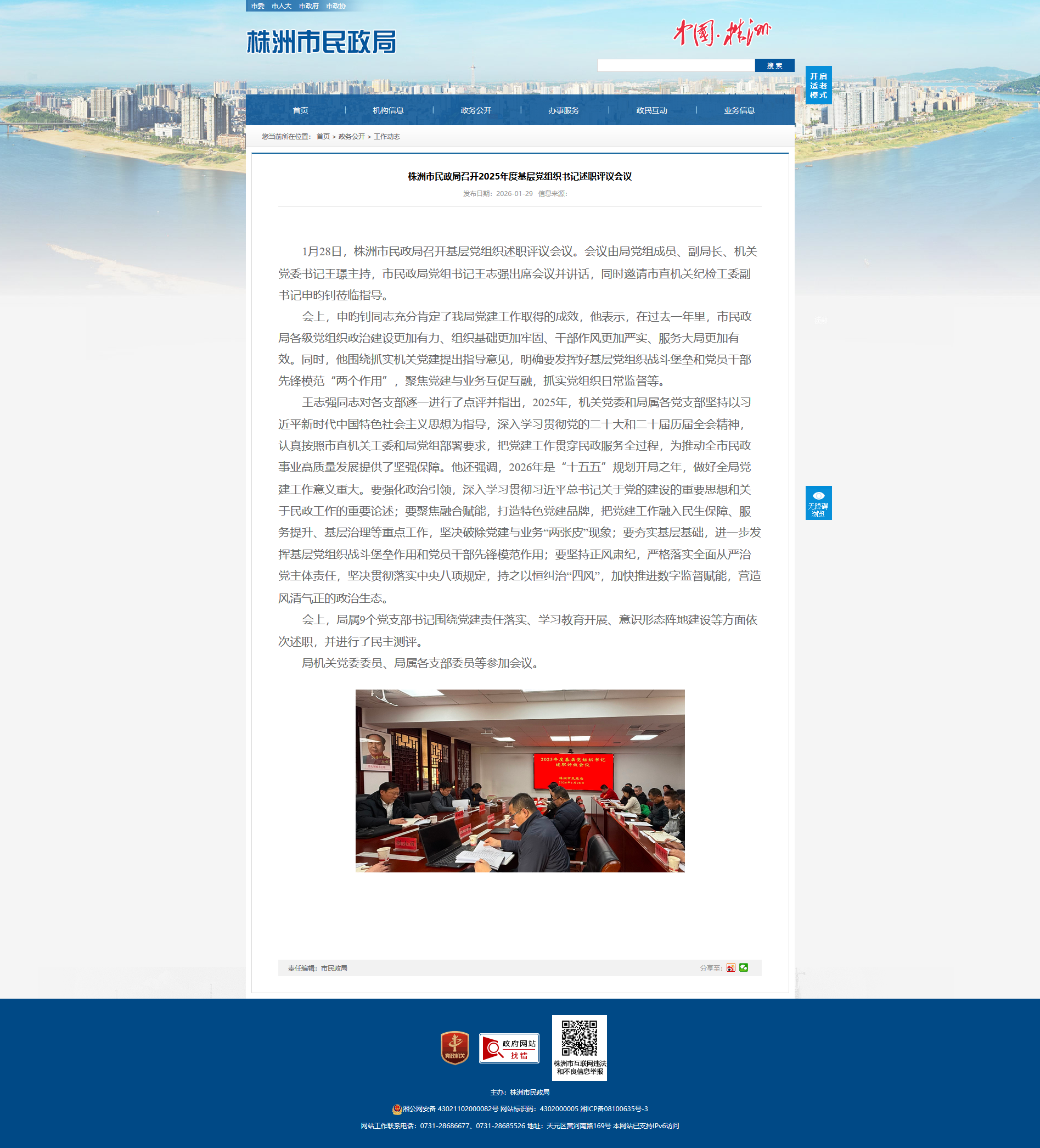Click 工作动态 in the breadcrumb
Image resolution: width=1040 pixels, height=1148 pixels.
[386, 137]
